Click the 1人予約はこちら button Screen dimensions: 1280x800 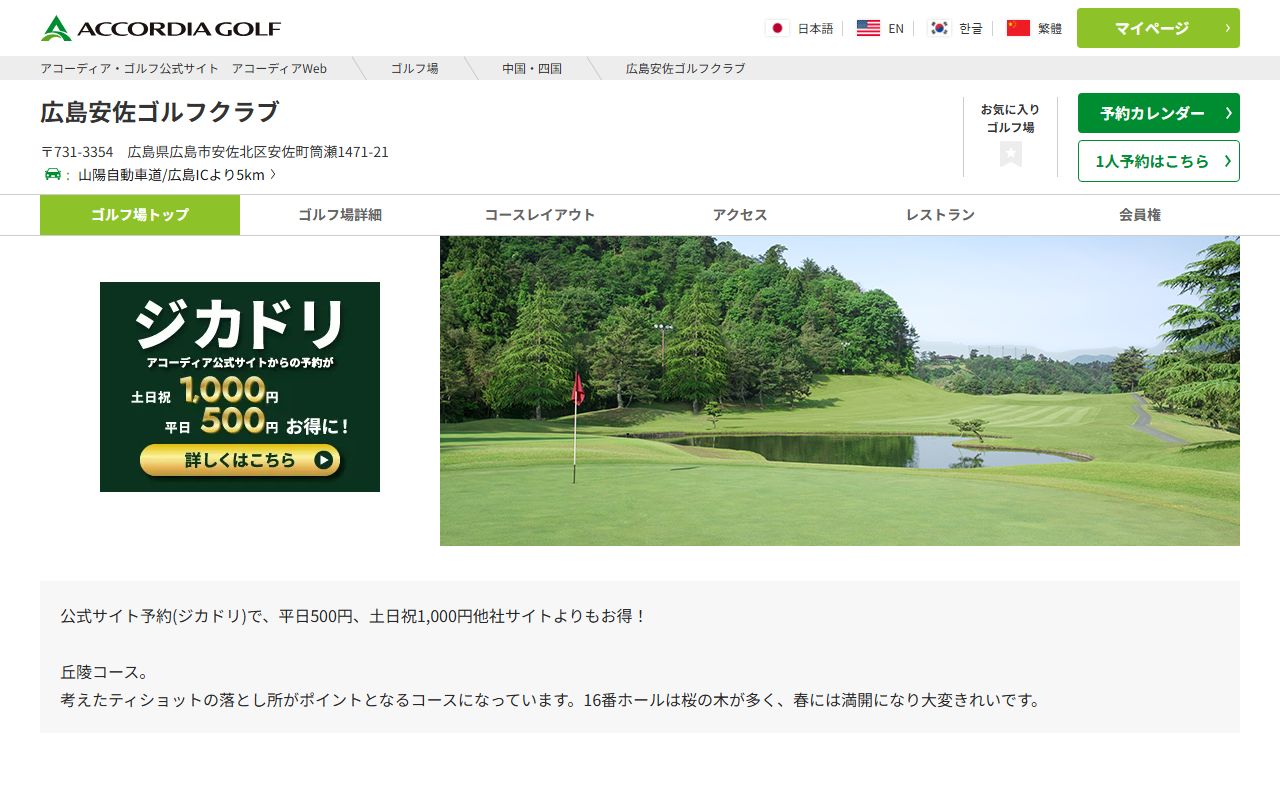click(x=1158, y=161)
